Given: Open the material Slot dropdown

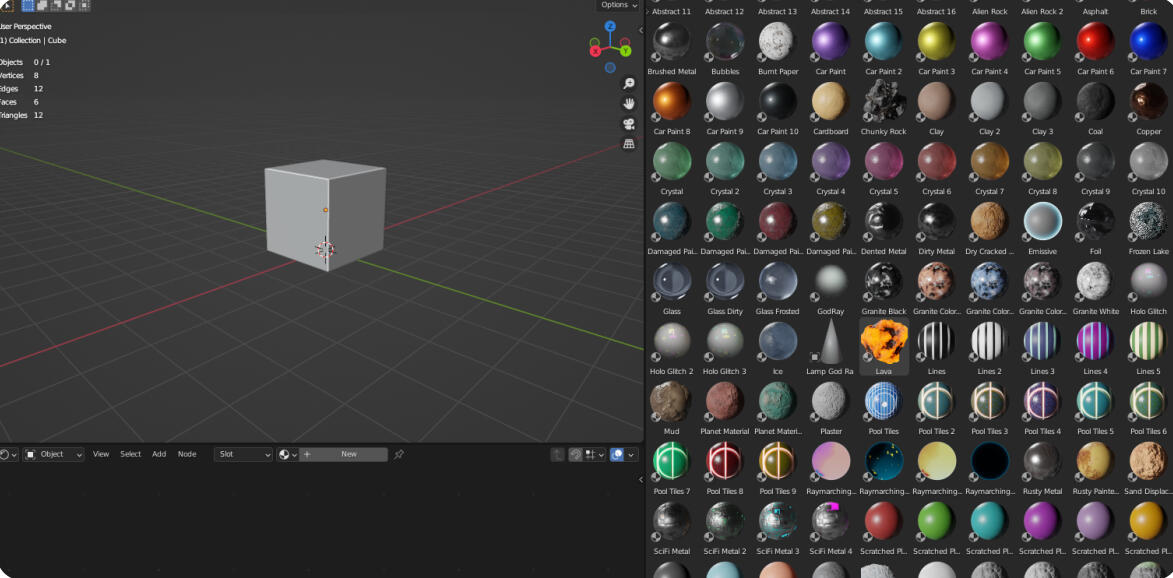Looking at the screenshot, I should click(x=244, y=454).
